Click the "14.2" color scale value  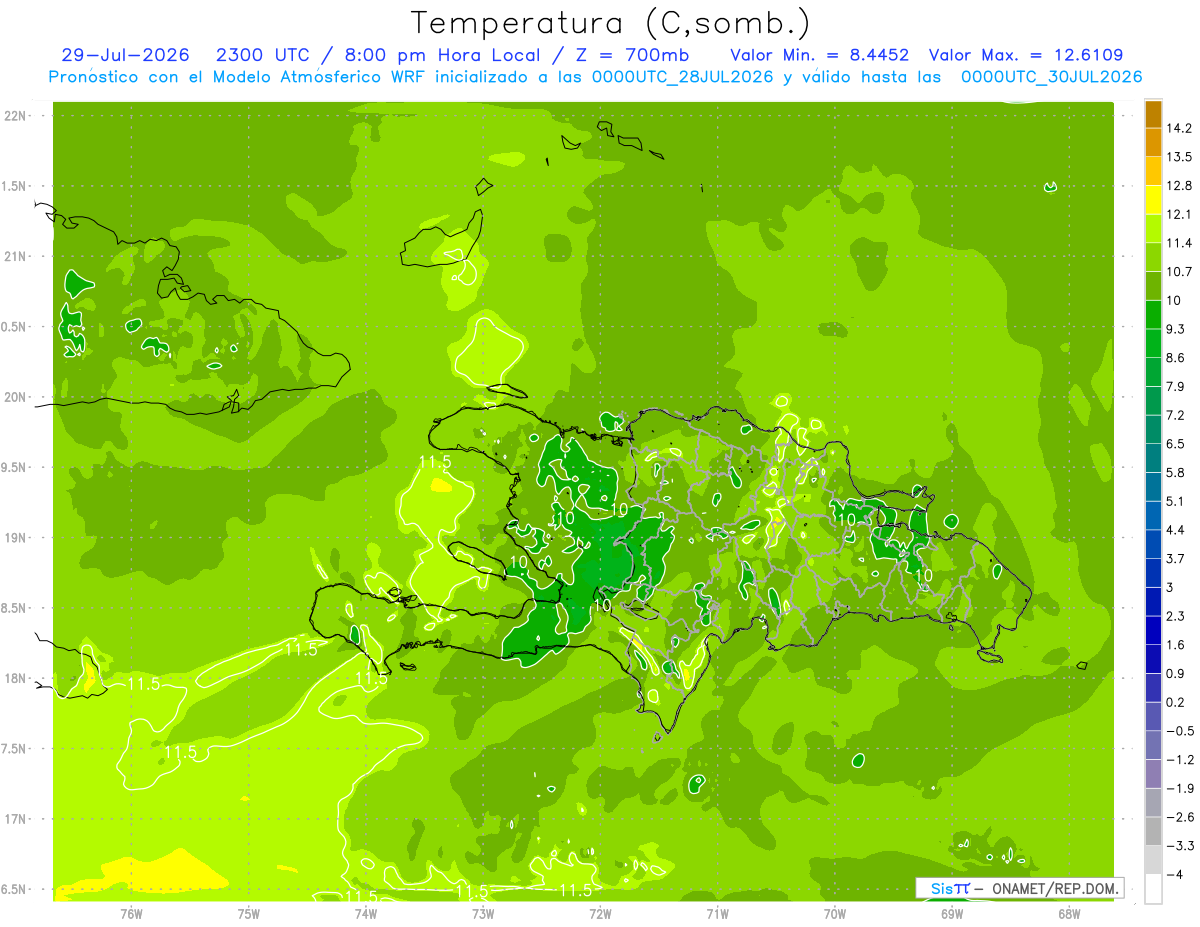(1179, 128)
